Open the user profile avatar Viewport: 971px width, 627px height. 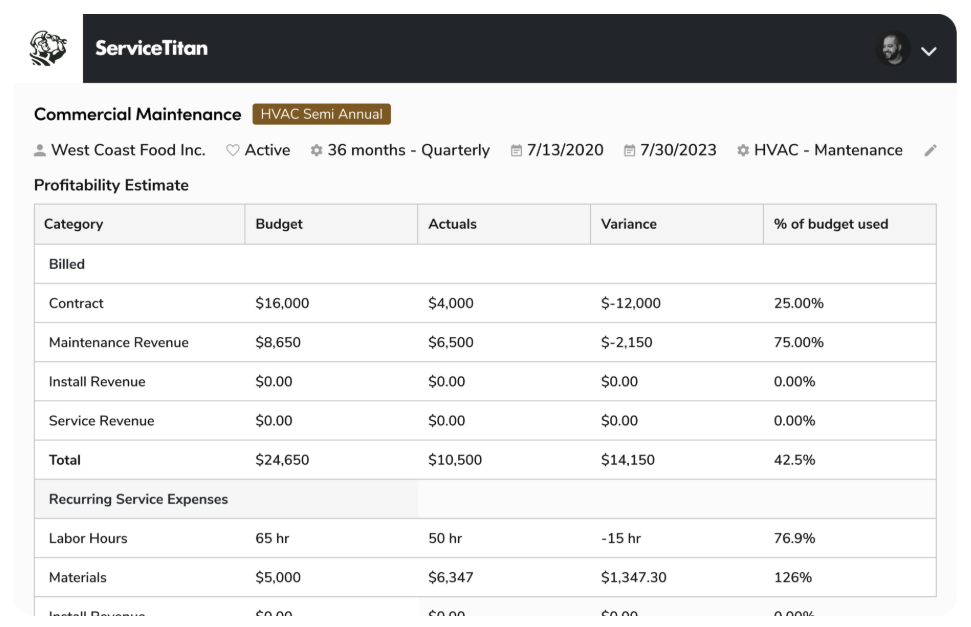pyautogui.click(x=893, y=49)
